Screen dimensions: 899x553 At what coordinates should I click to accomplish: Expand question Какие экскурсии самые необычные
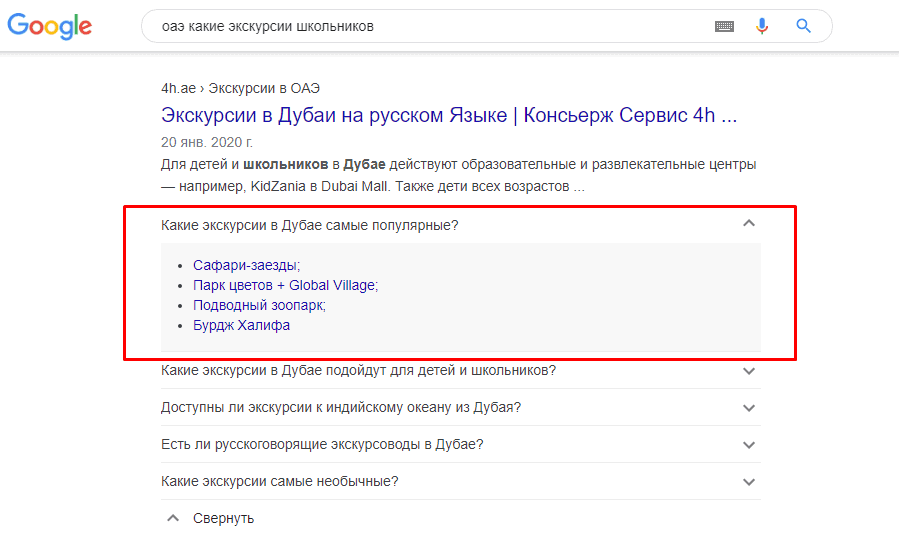tap(460, 481)
